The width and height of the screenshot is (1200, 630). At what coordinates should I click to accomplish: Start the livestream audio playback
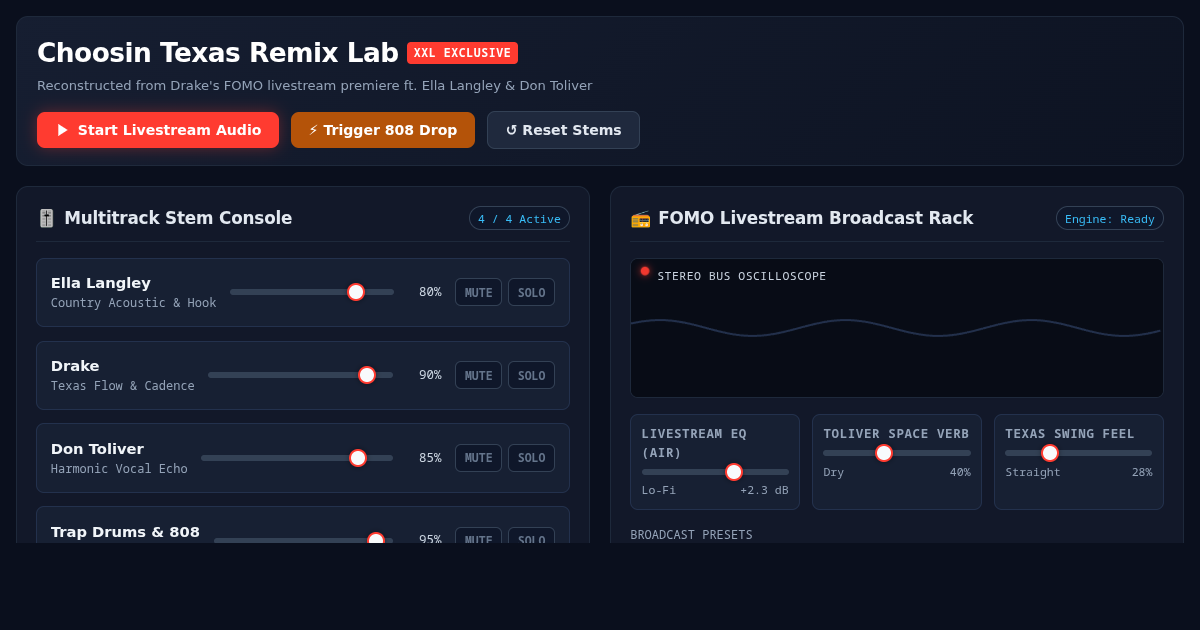pyautogui.click(x=158, y=130)
